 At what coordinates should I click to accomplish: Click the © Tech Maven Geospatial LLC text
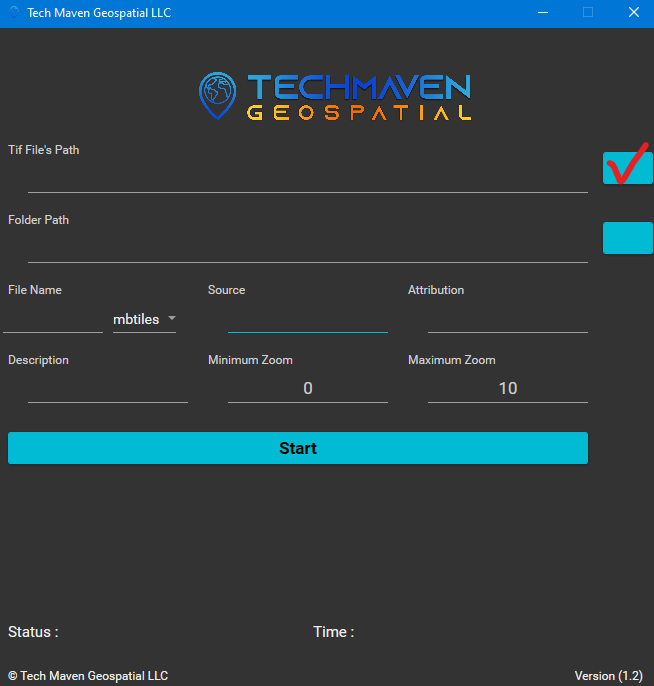(88, 676)
